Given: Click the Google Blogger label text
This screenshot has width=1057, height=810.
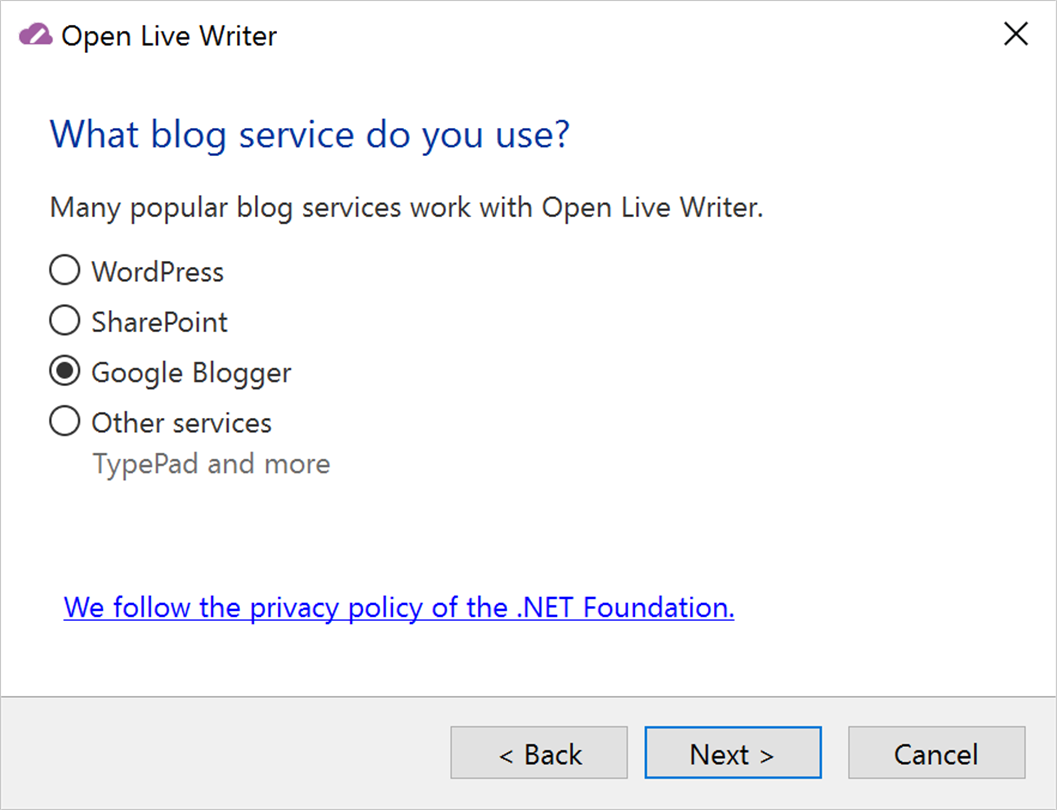Looking at the screenshot, I should click(x=191, y=373).
